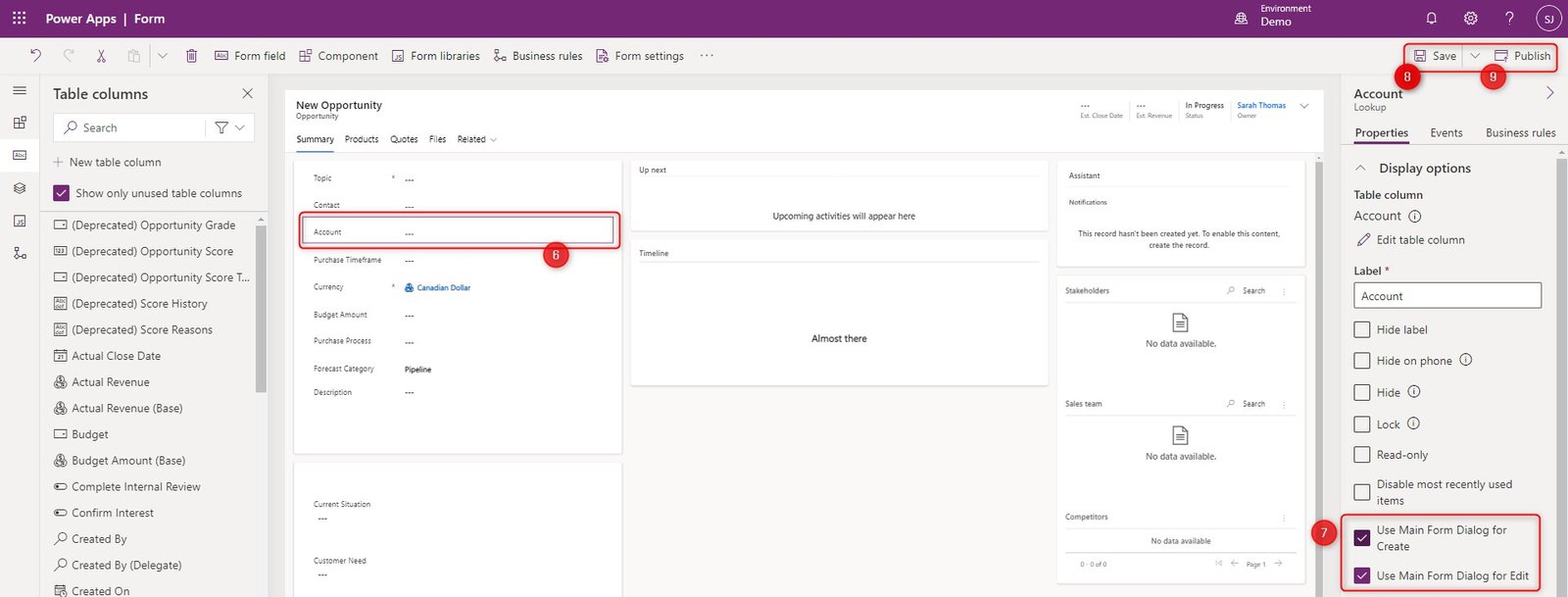Check the Hide checkbox
Screen dimensions: 1568x597
1362,392
